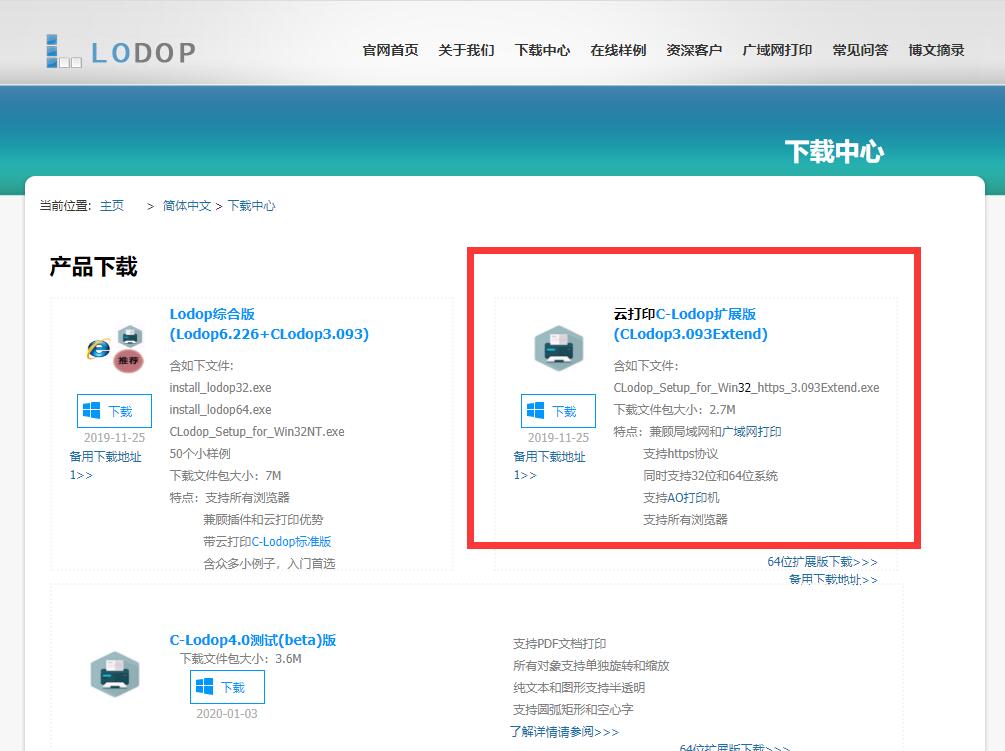
Task: Open 备用下载地址1>> for C-Lodop扩展版
Action: pyautogui.click(x=549, y=465)
